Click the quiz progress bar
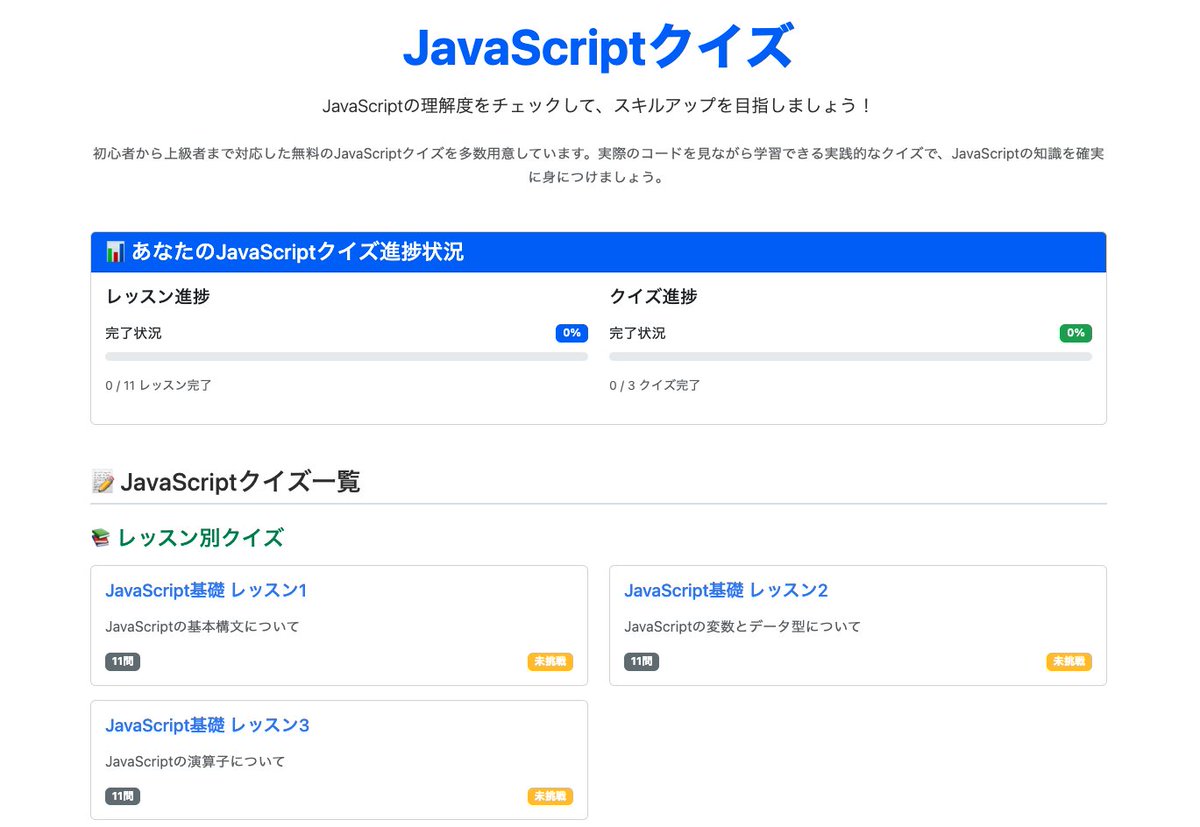 [x=850, y=356]
